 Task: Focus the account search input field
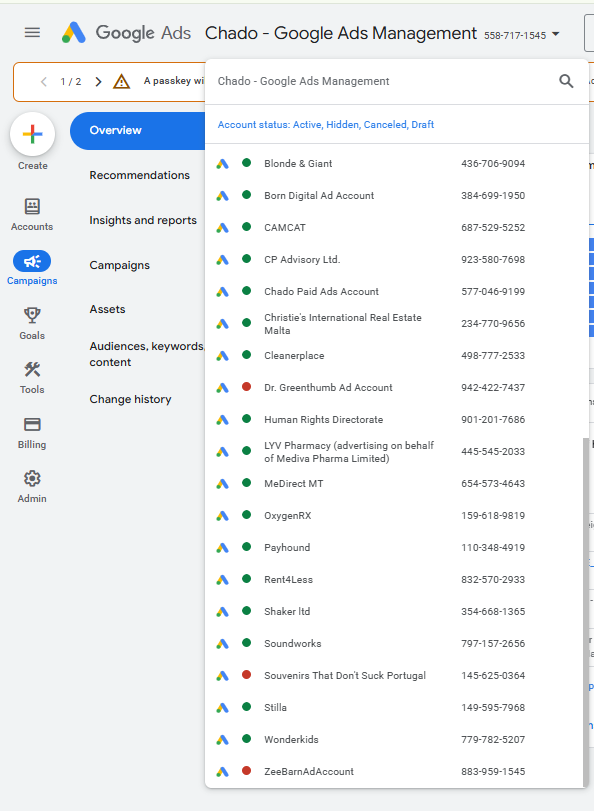coord(383,81)
